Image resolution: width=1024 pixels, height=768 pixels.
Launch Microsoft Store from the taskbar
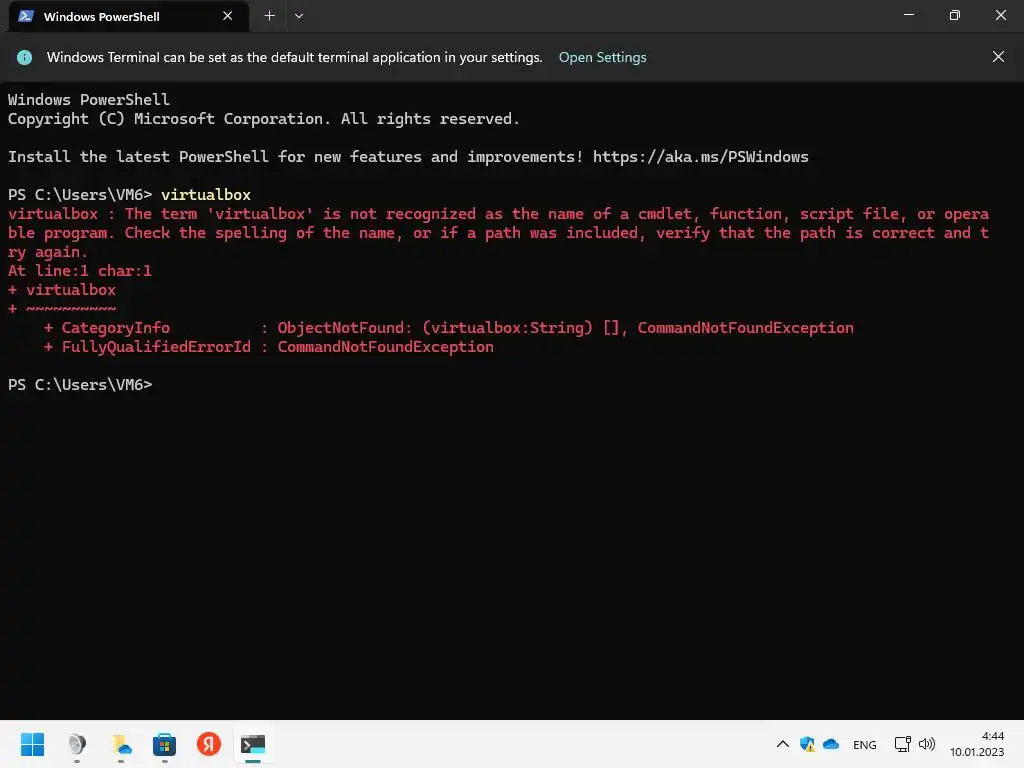(165, 744)
